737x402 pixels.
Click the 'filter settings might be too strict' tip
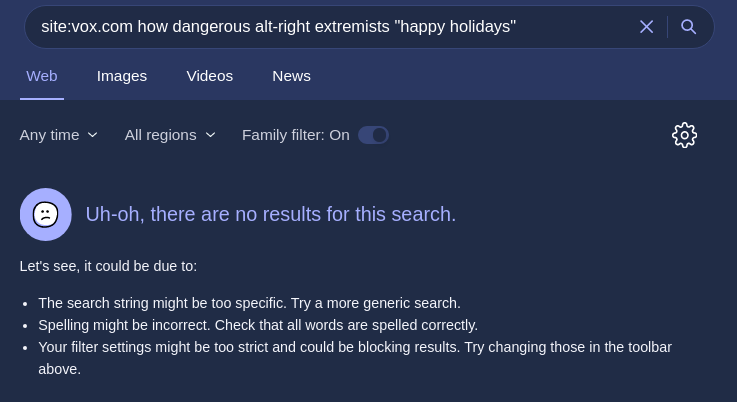point(355,347)
